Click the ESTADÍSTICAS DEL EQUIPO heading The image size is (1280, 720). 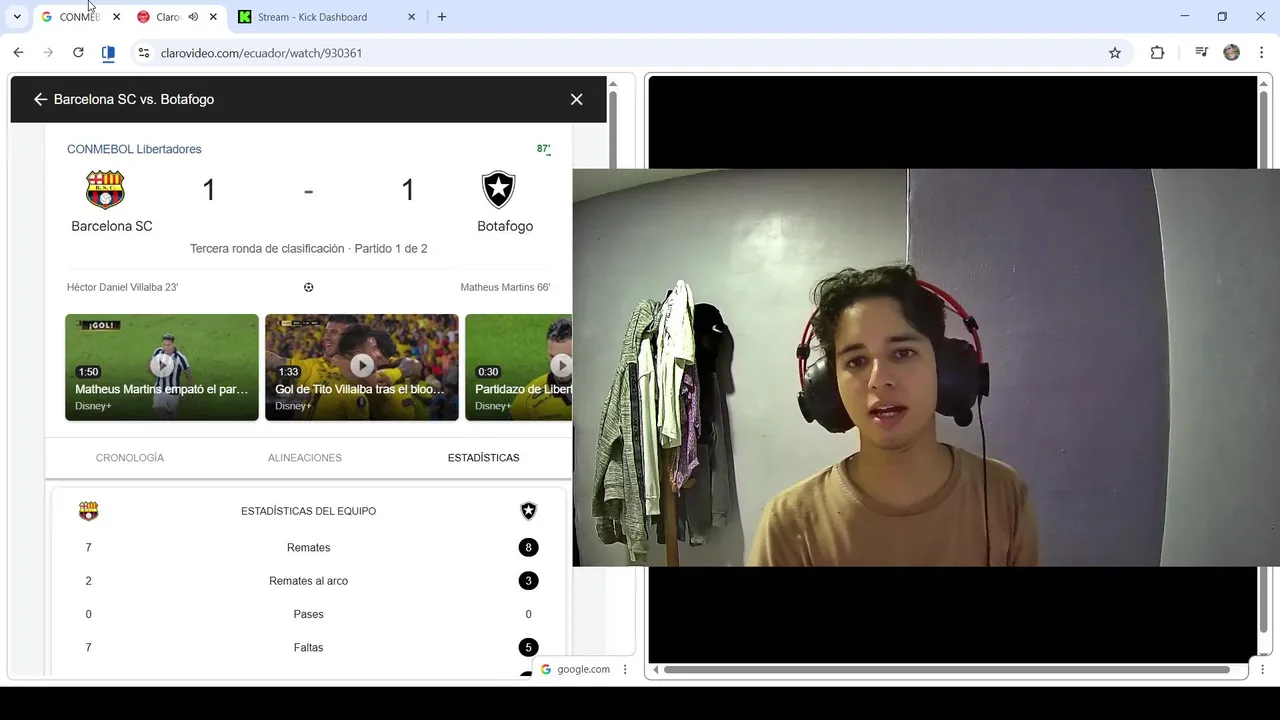point(308,511)
